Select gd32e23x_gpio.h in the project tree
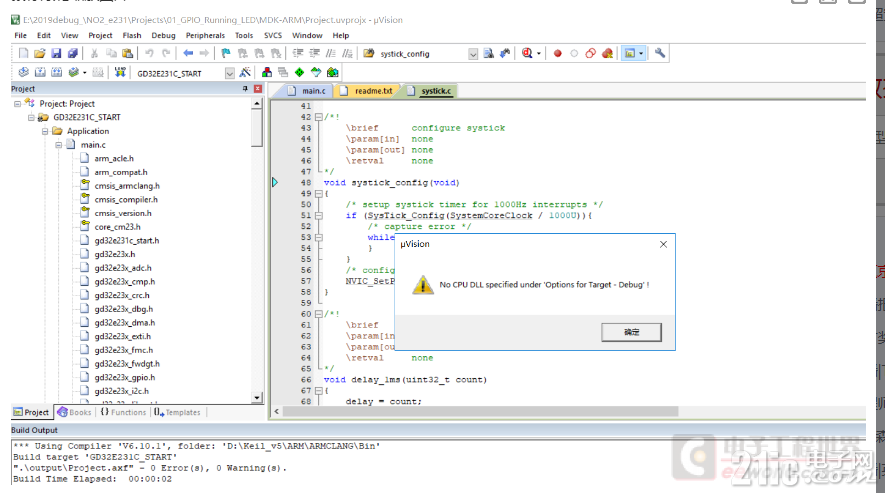Screen dimensions: 885x493 pos(124,377)
